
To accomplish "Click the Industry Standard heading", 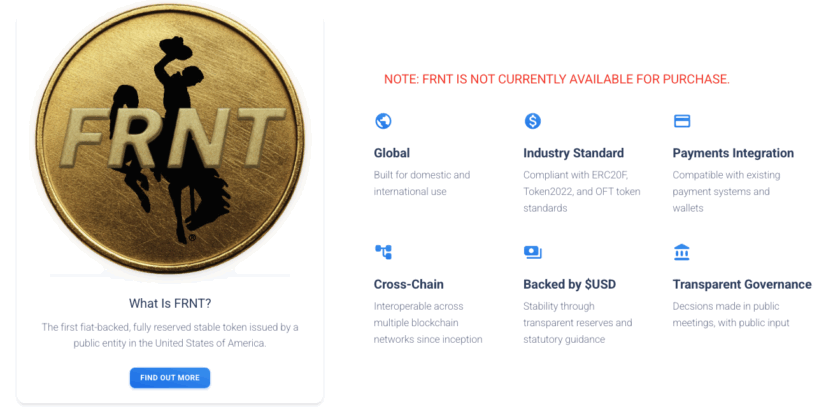I will click(573, 153).
